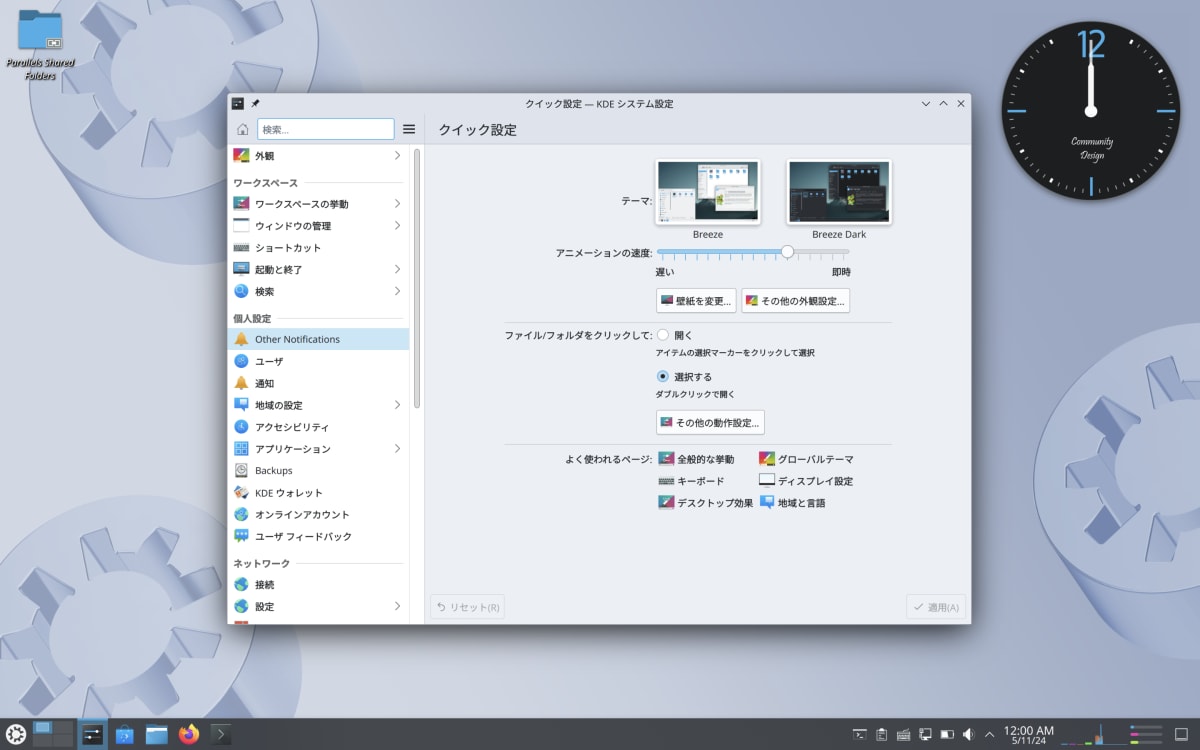The width and height of the screenshot is (1200, 750).
Task: Open the 全般的な挙動 page link
Action: [x=696, y=459]
